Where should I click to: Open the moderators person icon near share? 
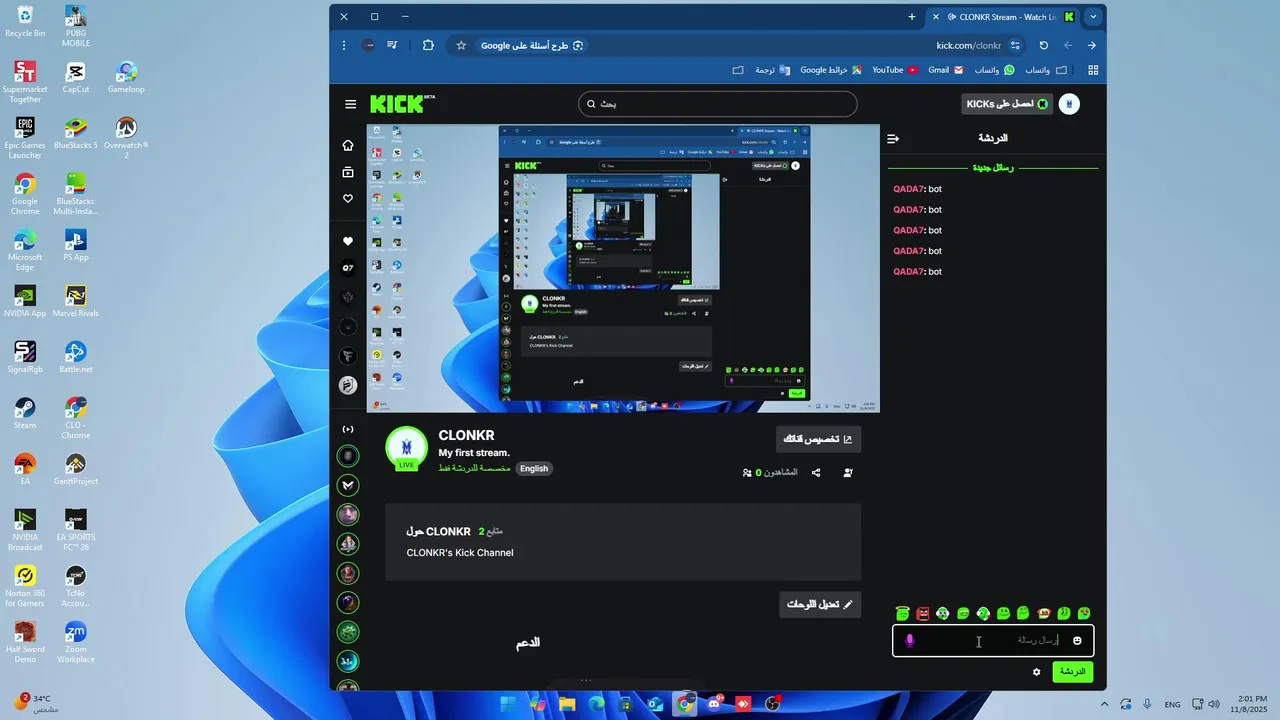click(848, 472)
